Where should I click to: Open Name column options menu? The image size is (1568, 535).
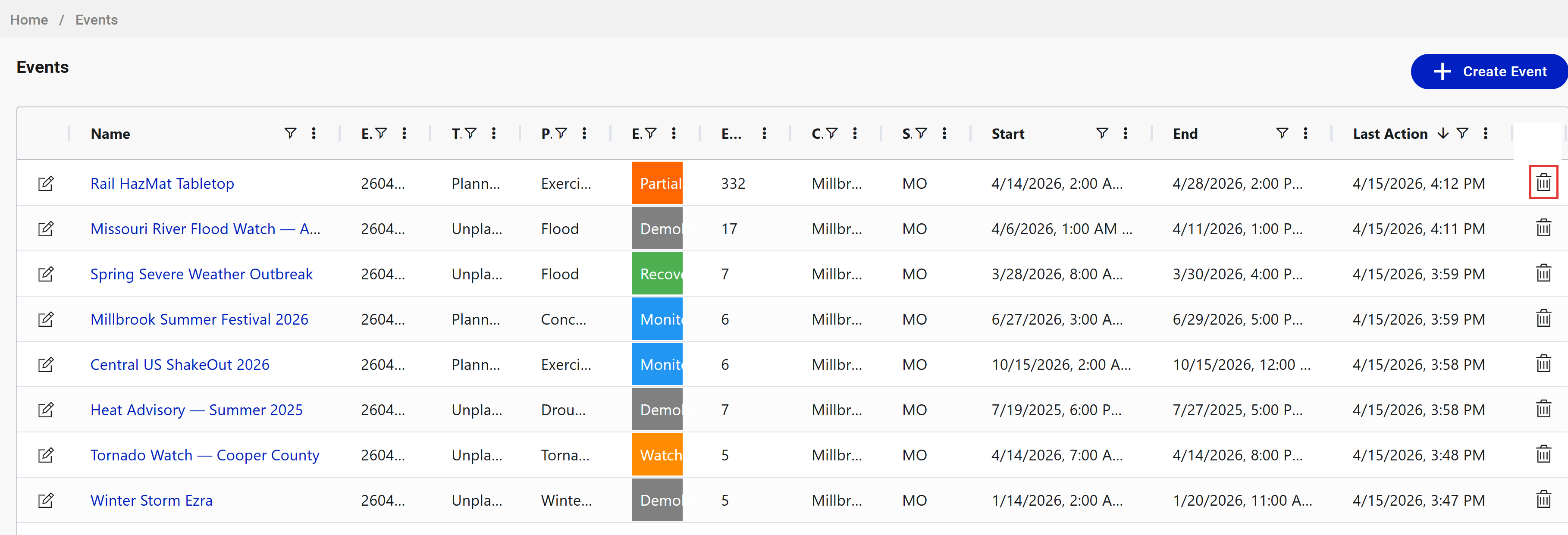click(x=314, y=133)
